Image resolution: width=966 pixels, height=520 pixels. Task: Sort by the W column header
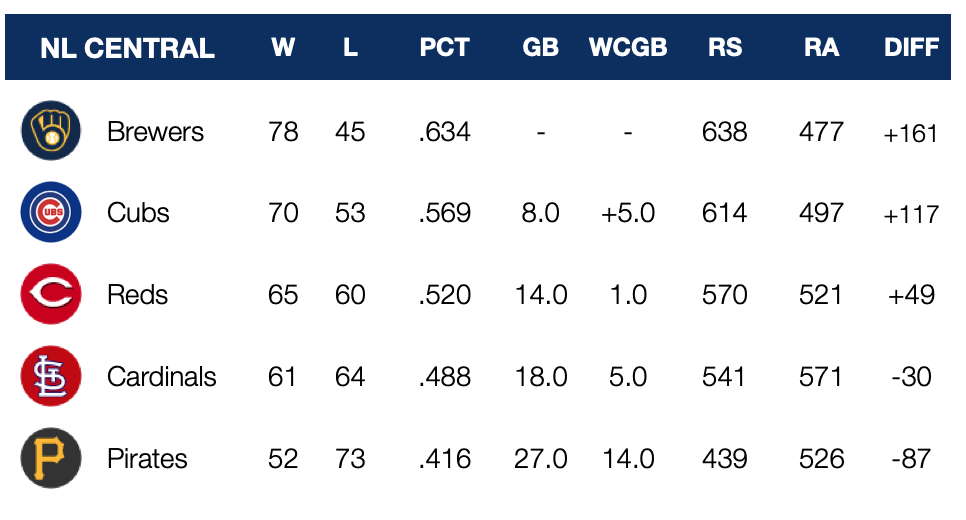point(283,47)
